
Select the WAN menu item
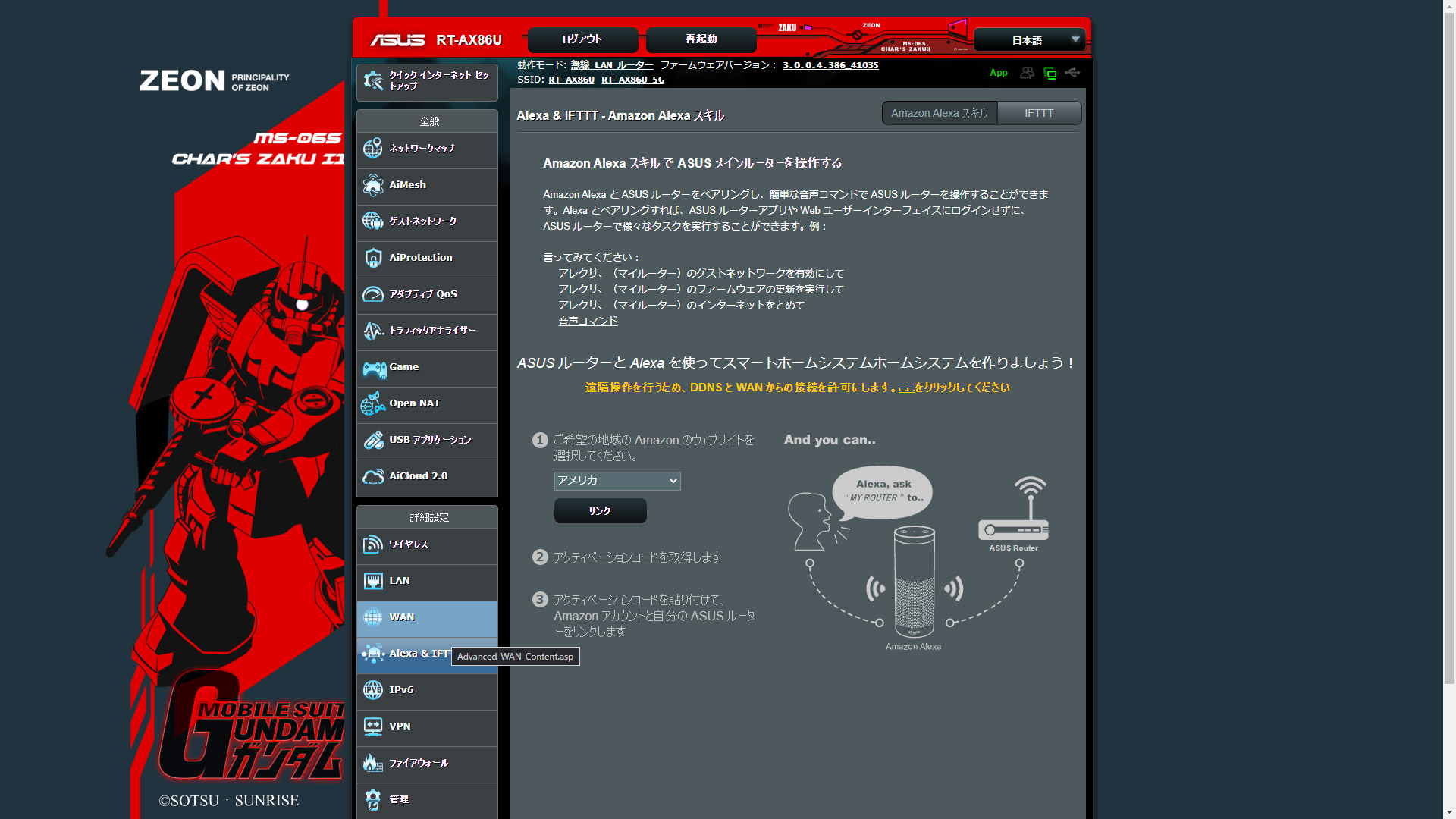coord(427,617)
